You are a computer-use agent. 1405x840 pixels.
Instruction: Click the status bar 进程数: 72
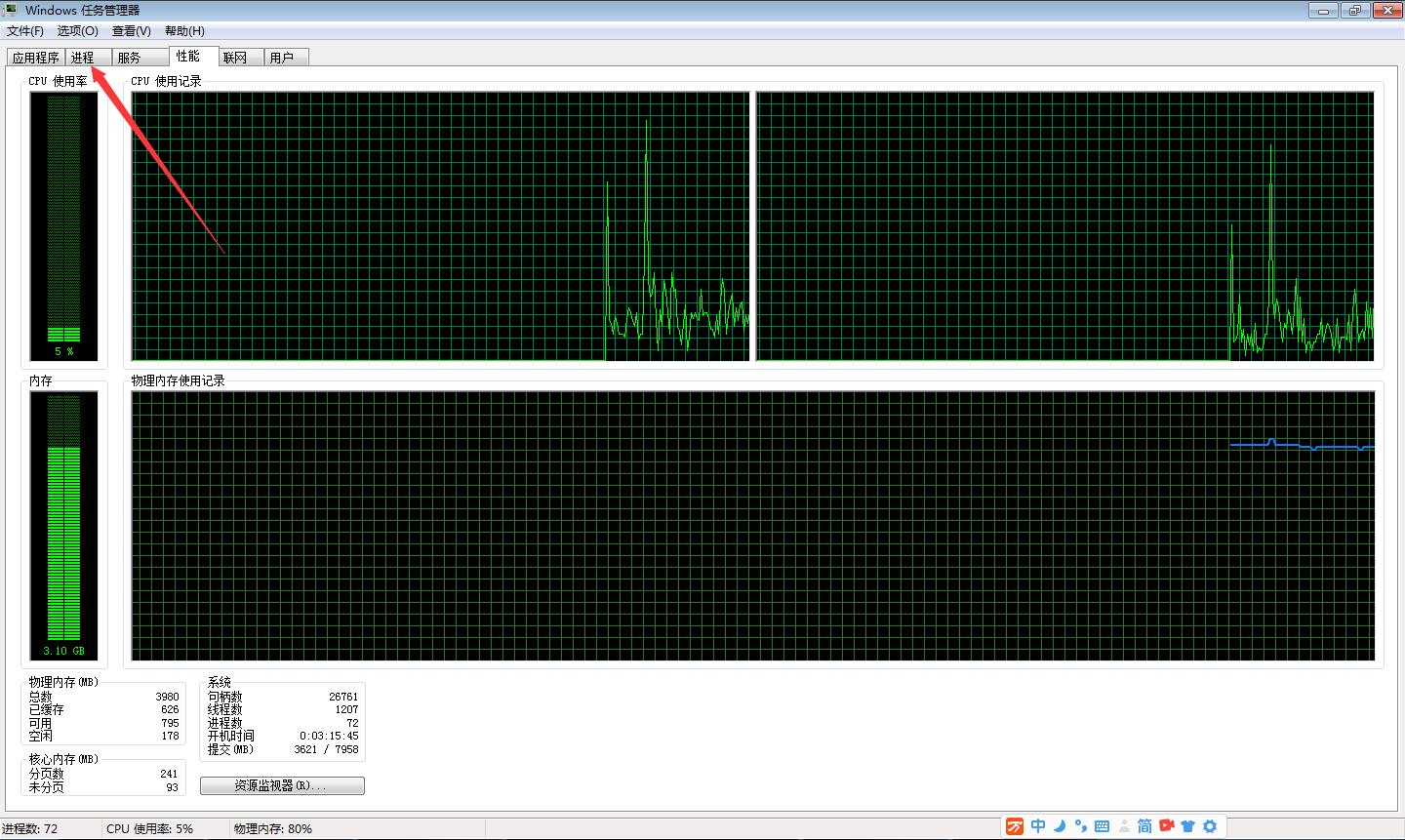coord(30,828)
